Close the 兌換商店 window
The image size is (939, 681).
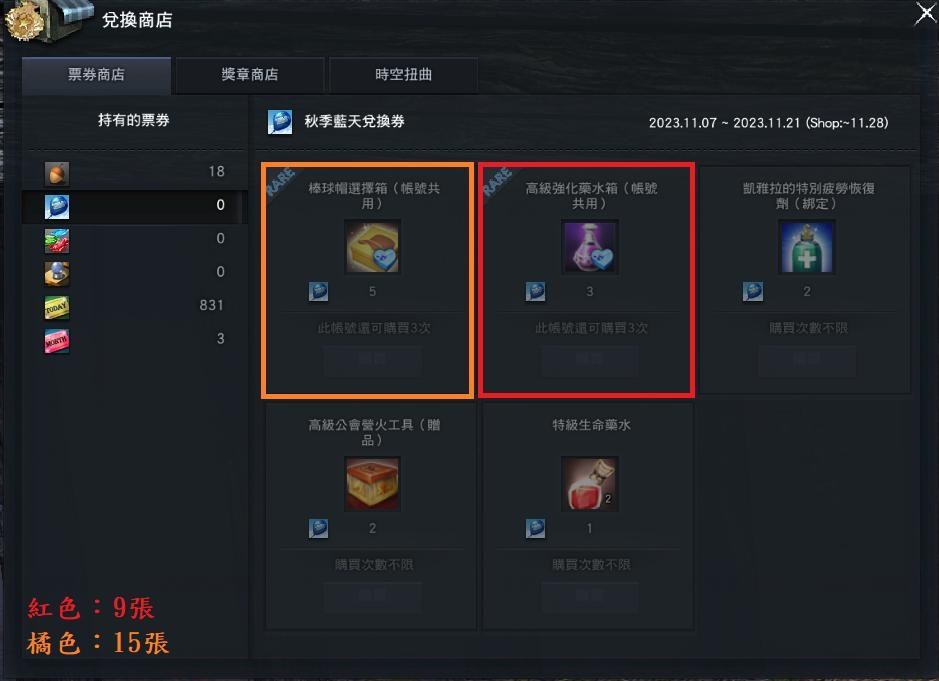coord(925,13)
